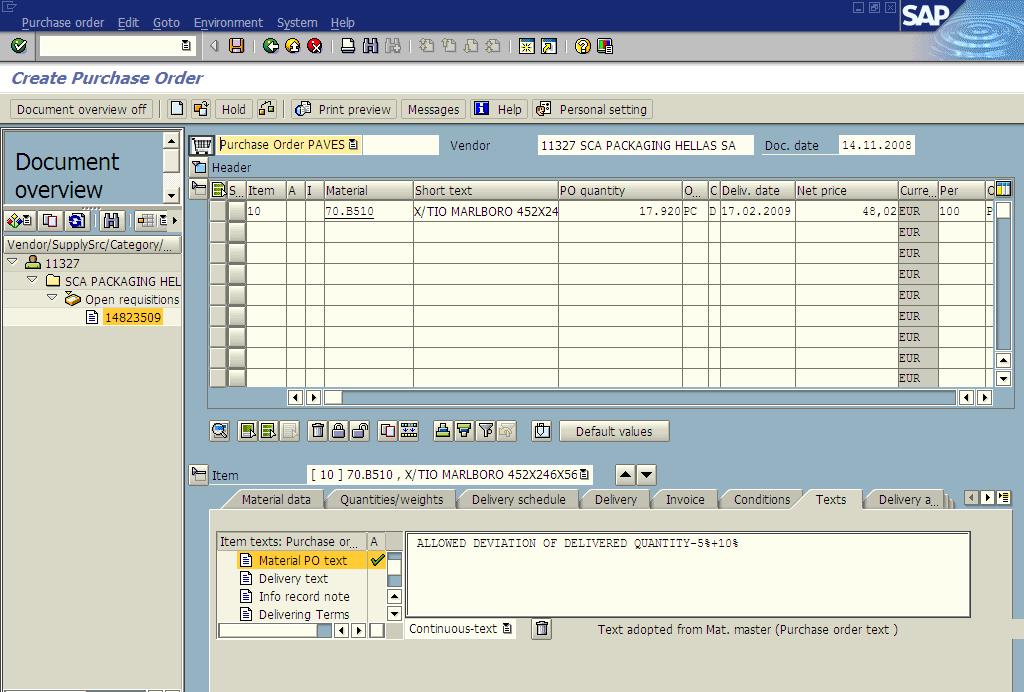Click the yellow Exit icon
The width and height of the screenshot is (1024, 692).
(293, 46)
